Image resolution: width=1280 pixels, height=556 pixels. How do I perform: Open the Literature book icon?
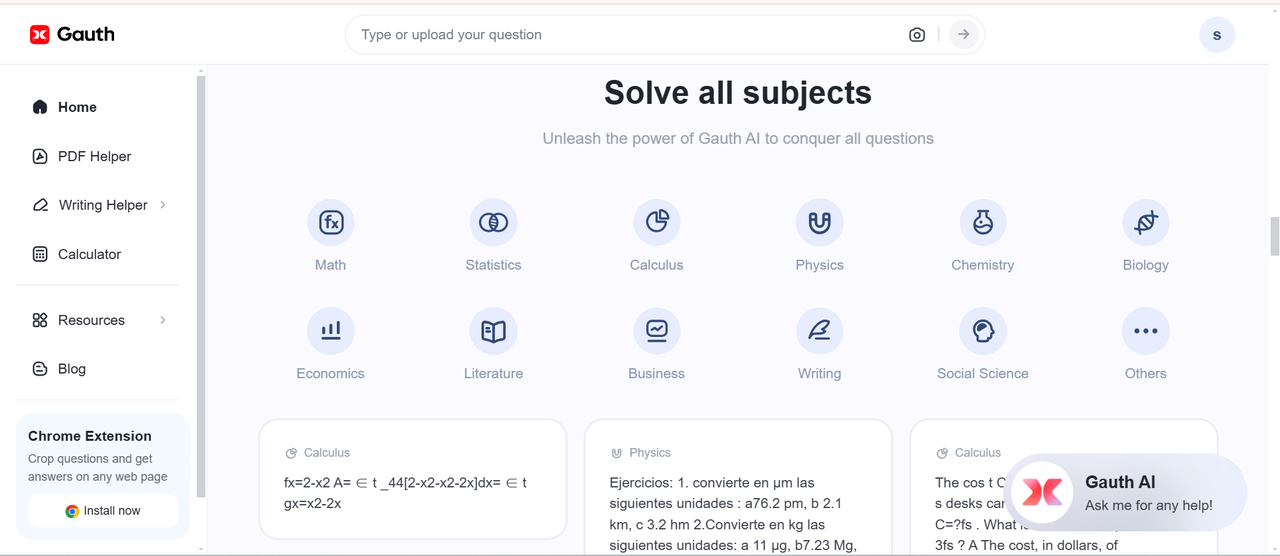pos(493,331)
